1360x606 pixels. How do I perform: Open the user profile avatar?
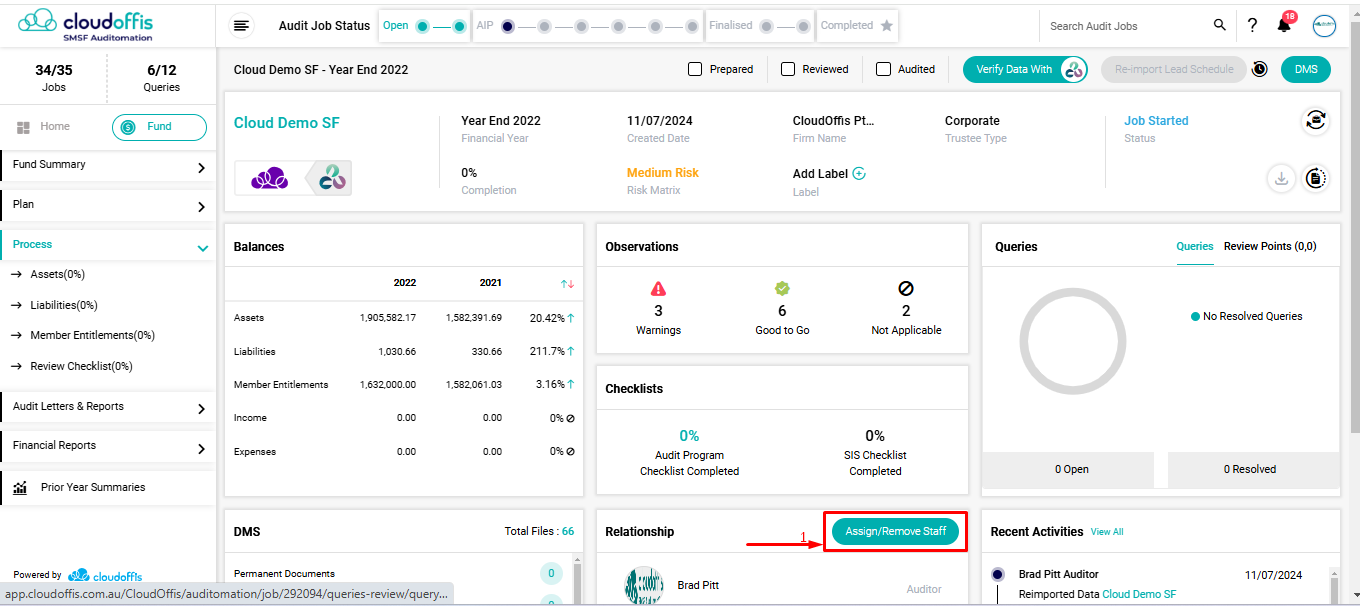pyautogui.click(x=1324, y=26)
